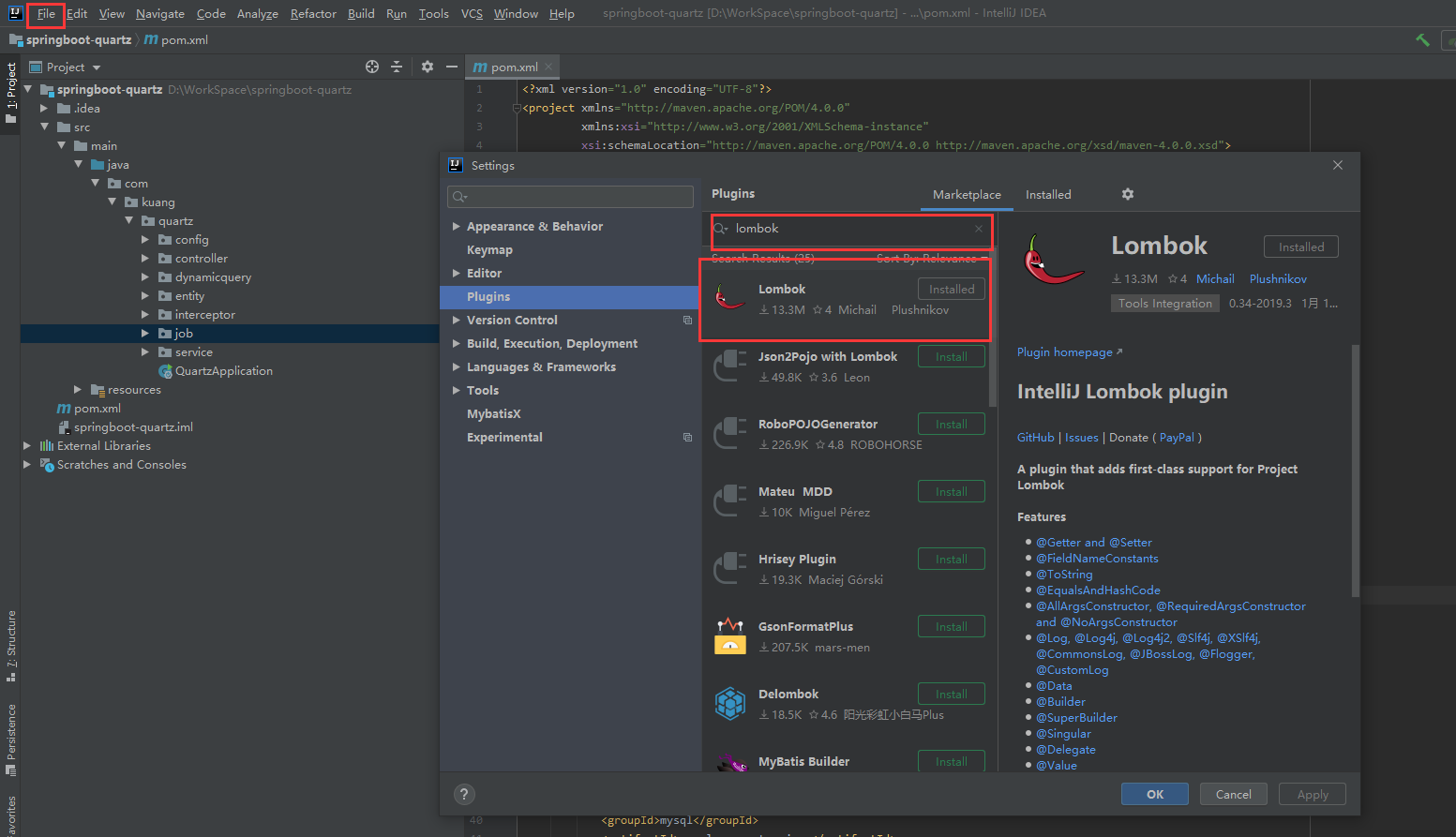
Task: Open the Persistence tool window sidebar
Action: coord(10,740)
